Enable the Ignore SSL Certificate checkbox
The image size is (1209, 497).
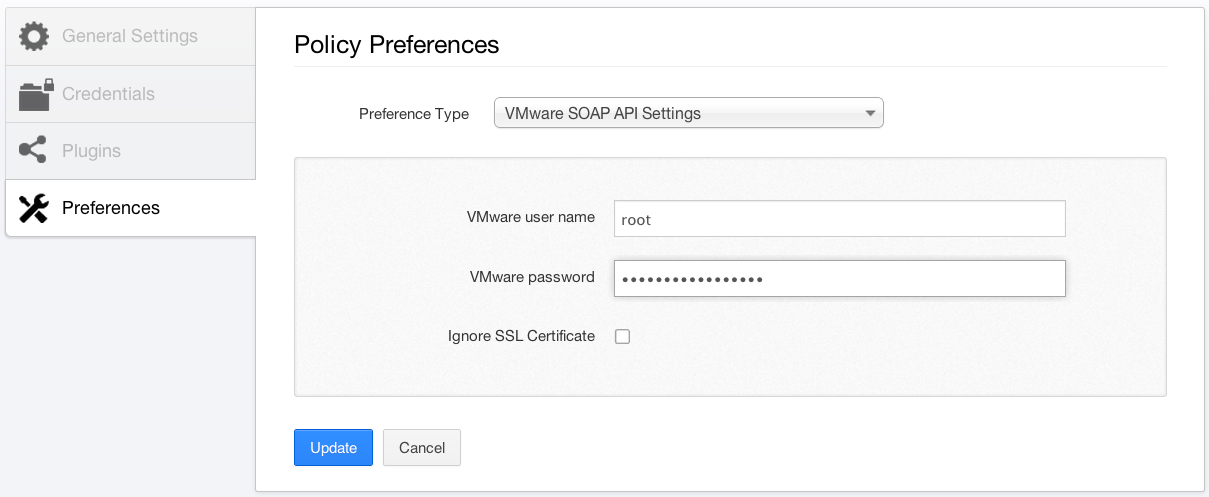[622, 336]
